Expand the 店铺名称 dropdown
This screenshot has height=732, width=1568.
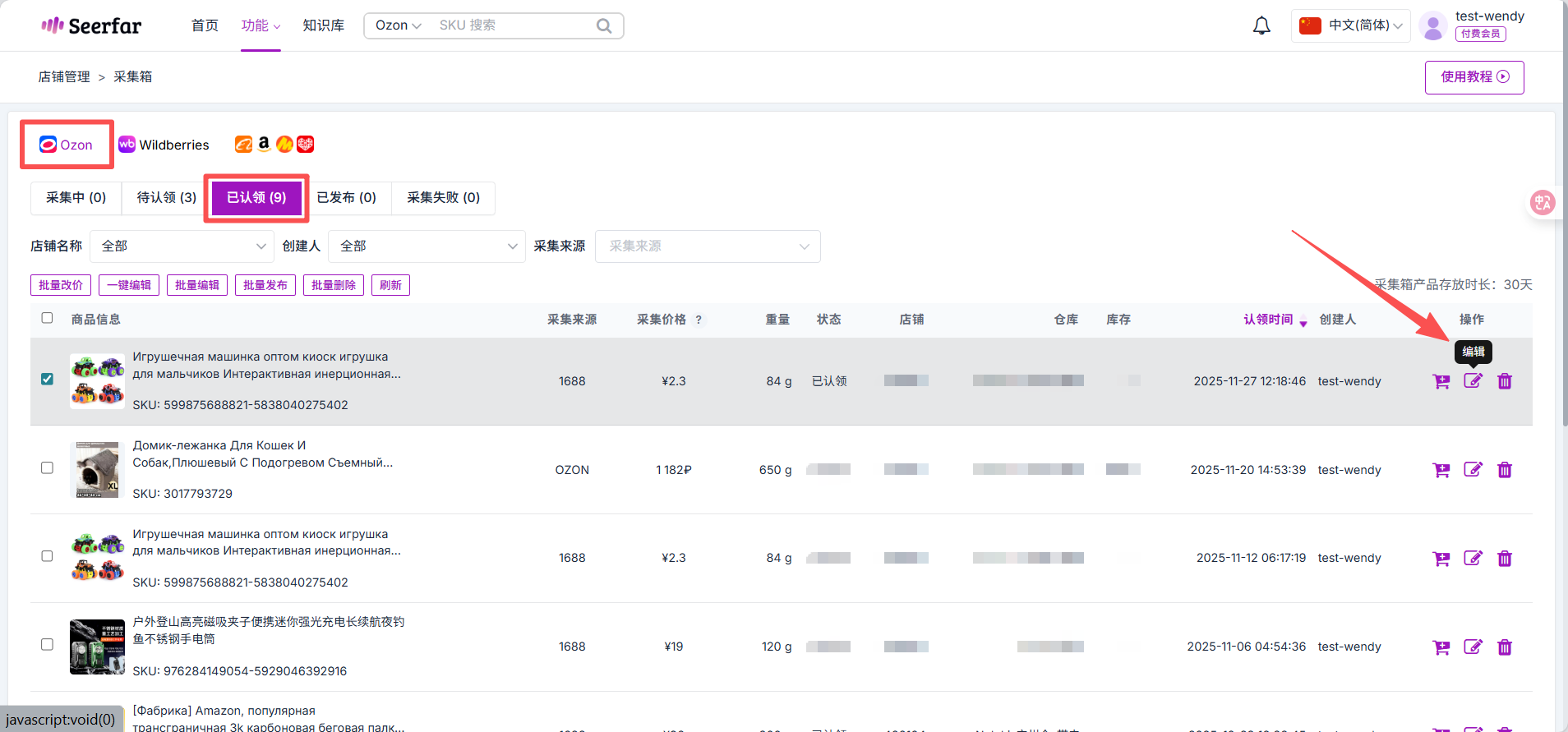click(x=181, y=246)
